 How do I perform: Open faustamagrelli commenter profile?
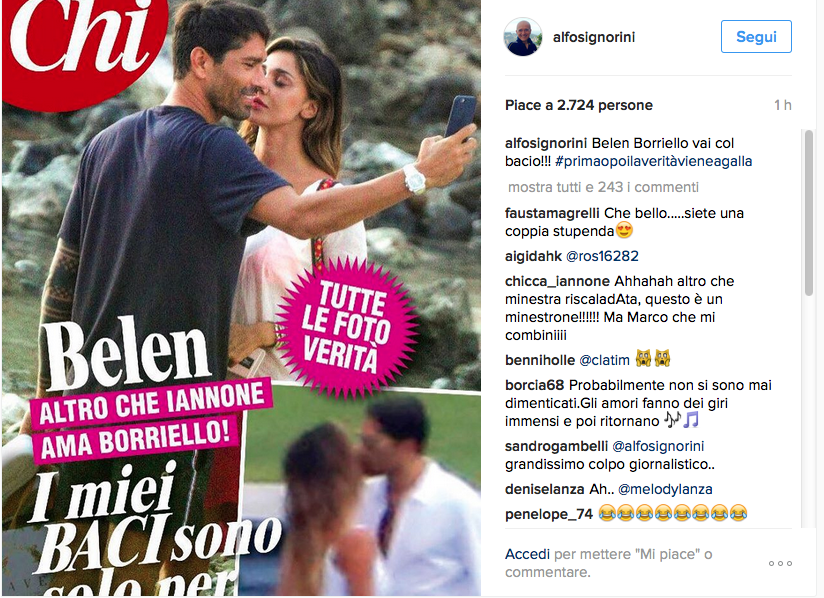552,213
